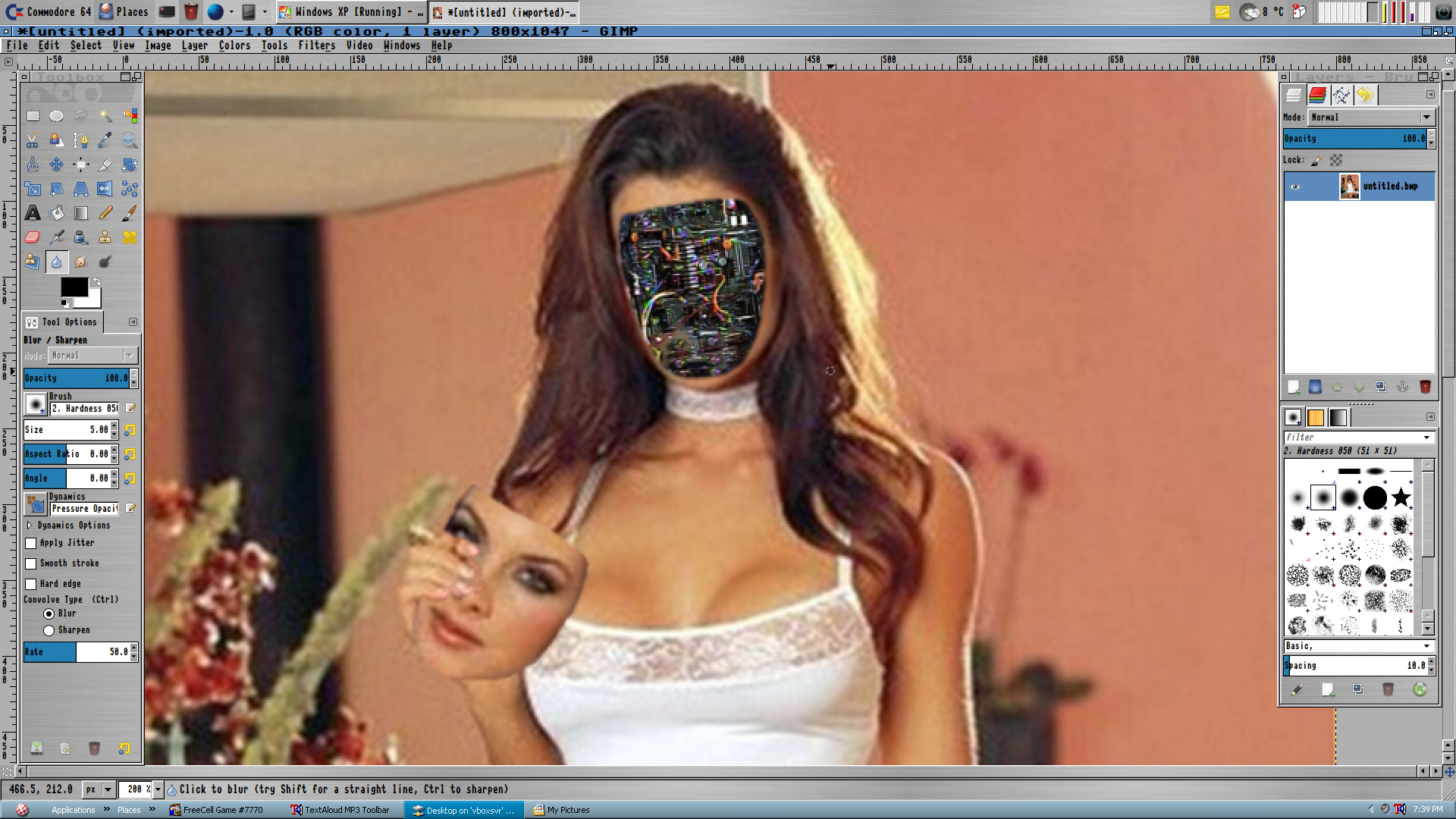Click the foreground color black swatch
The image size is (1456, 819).
point(74,287)
